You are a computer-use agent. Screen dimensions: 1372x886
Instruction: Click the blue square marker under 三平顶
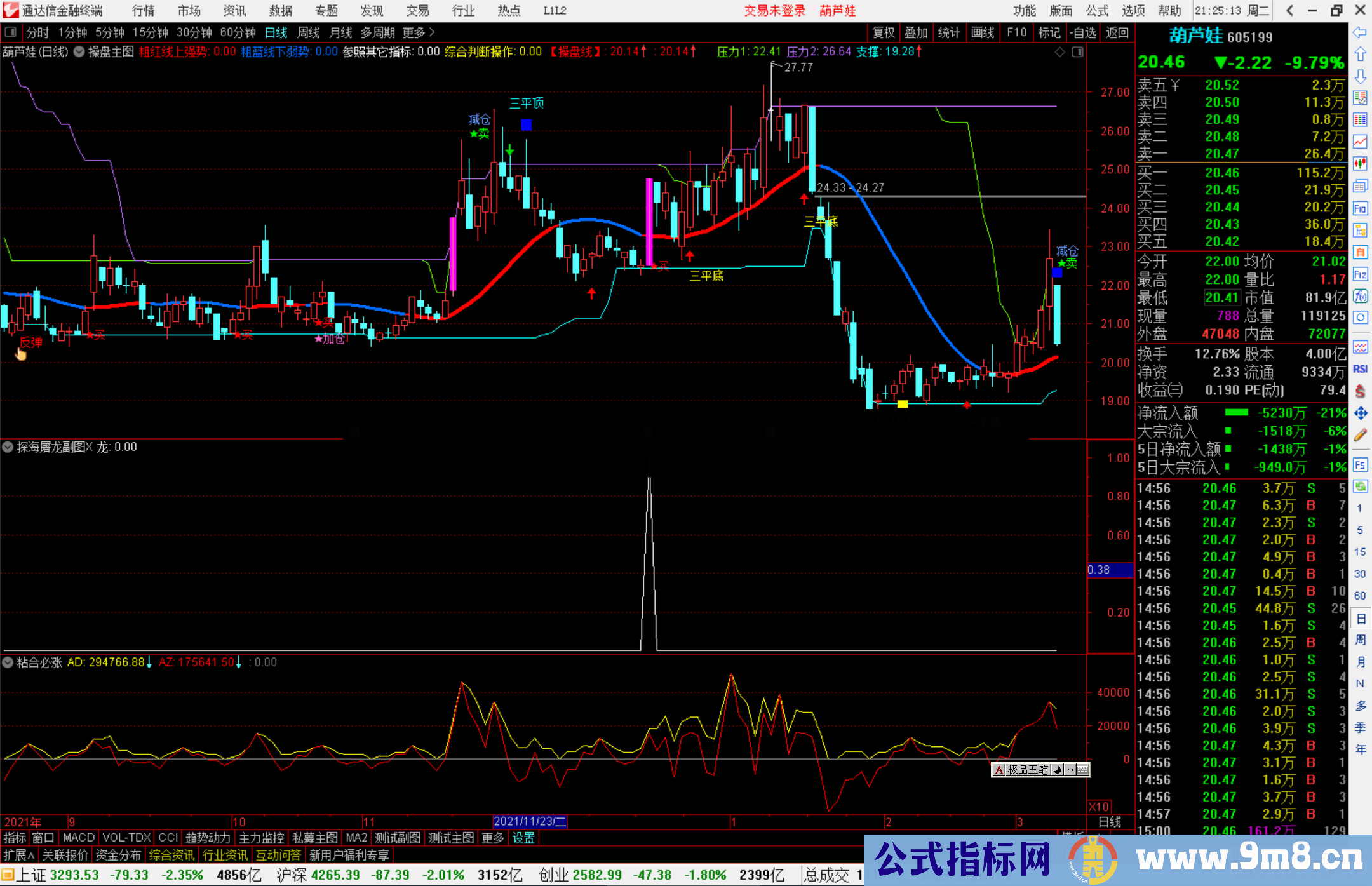coord(526,125)
